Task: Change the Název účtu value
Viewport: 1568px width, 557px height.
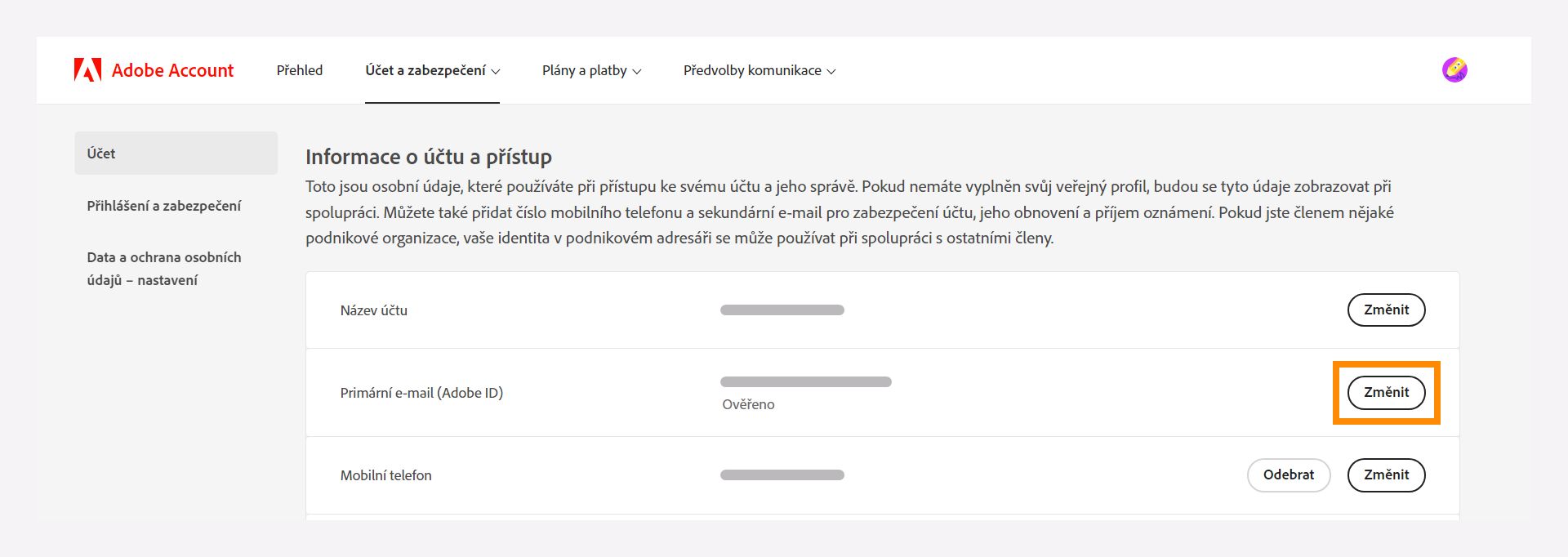Action: coord(1386,310)
